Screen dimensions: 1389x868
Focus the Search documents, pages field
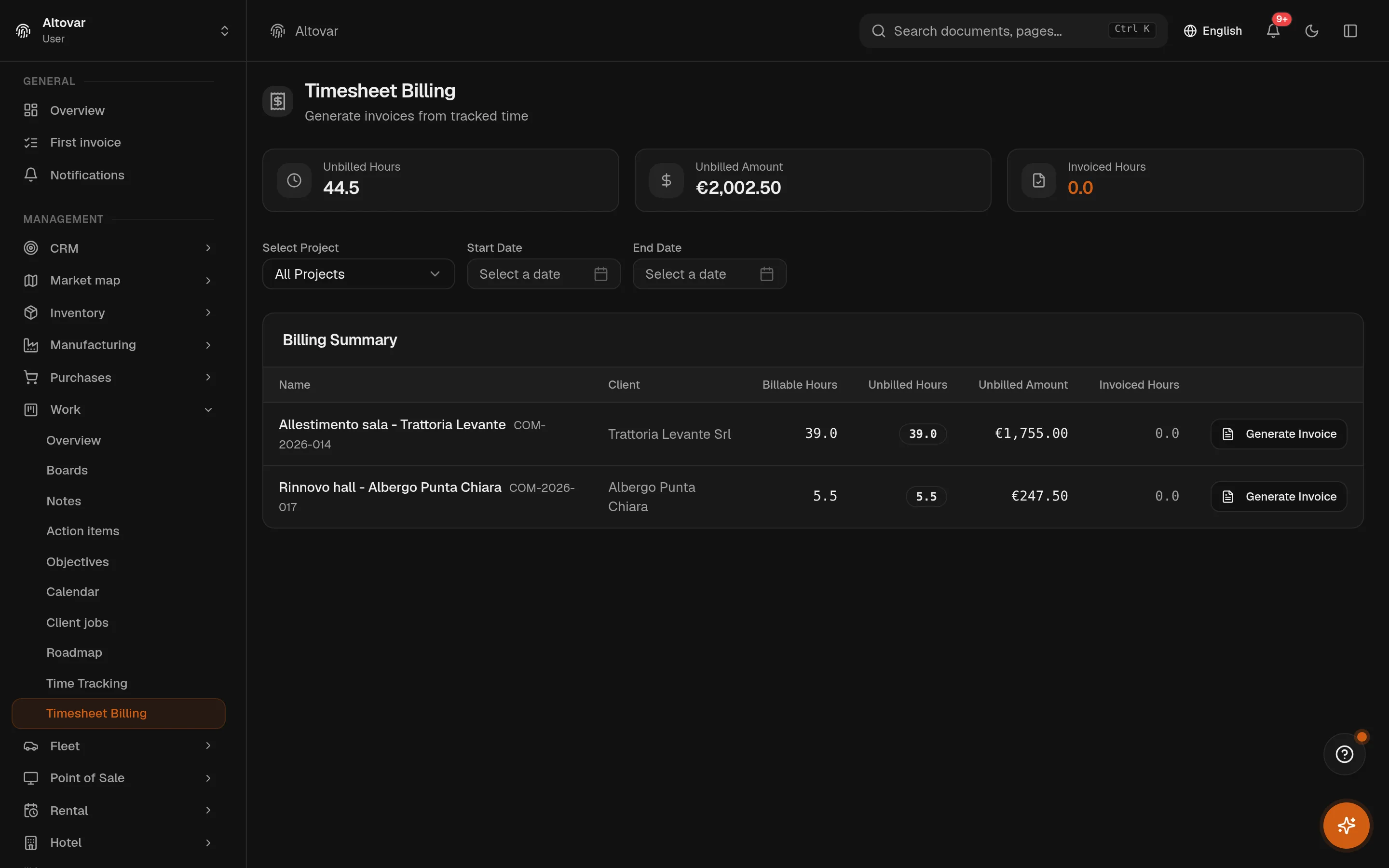(1013, 31)
